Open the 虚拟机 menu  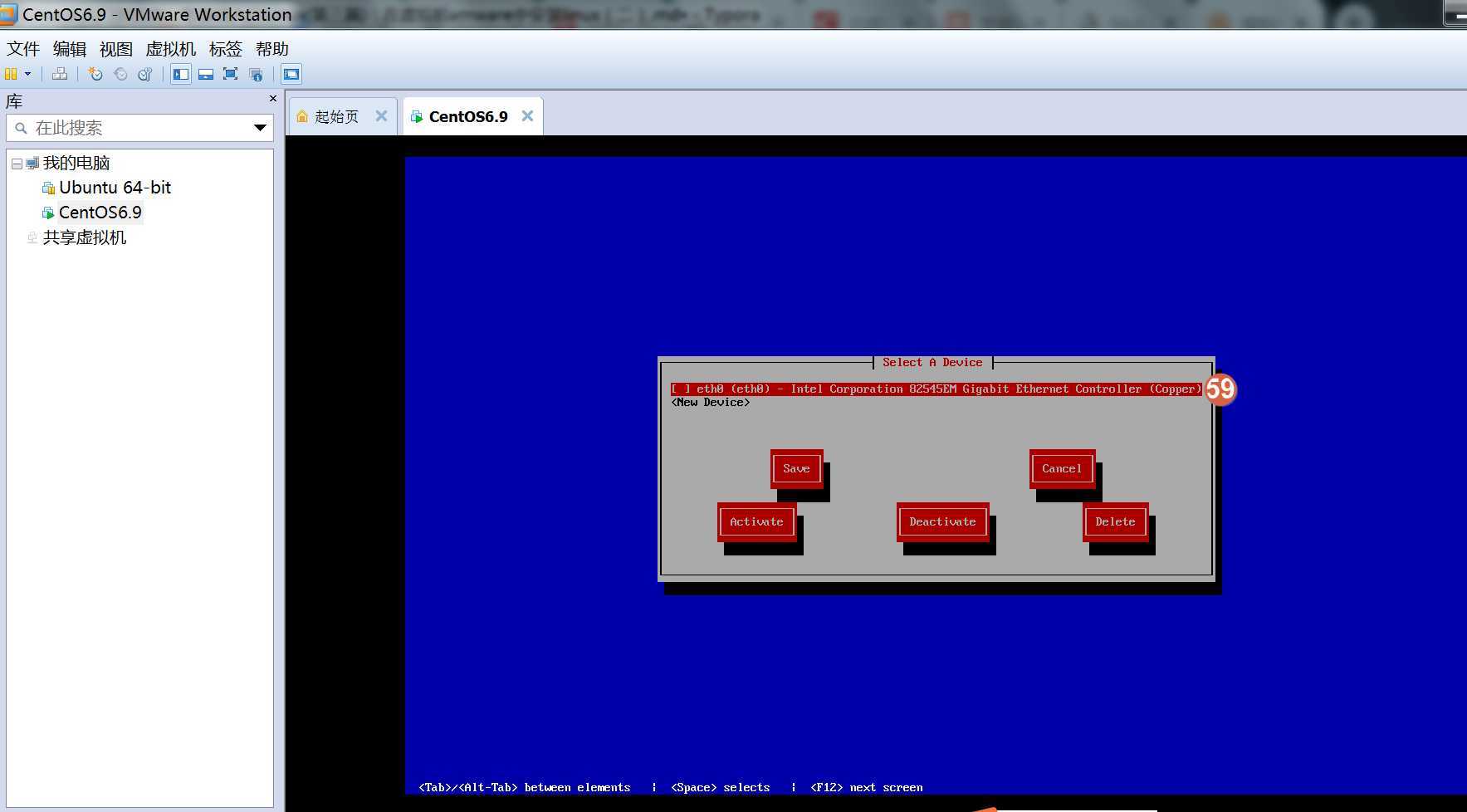171,49
